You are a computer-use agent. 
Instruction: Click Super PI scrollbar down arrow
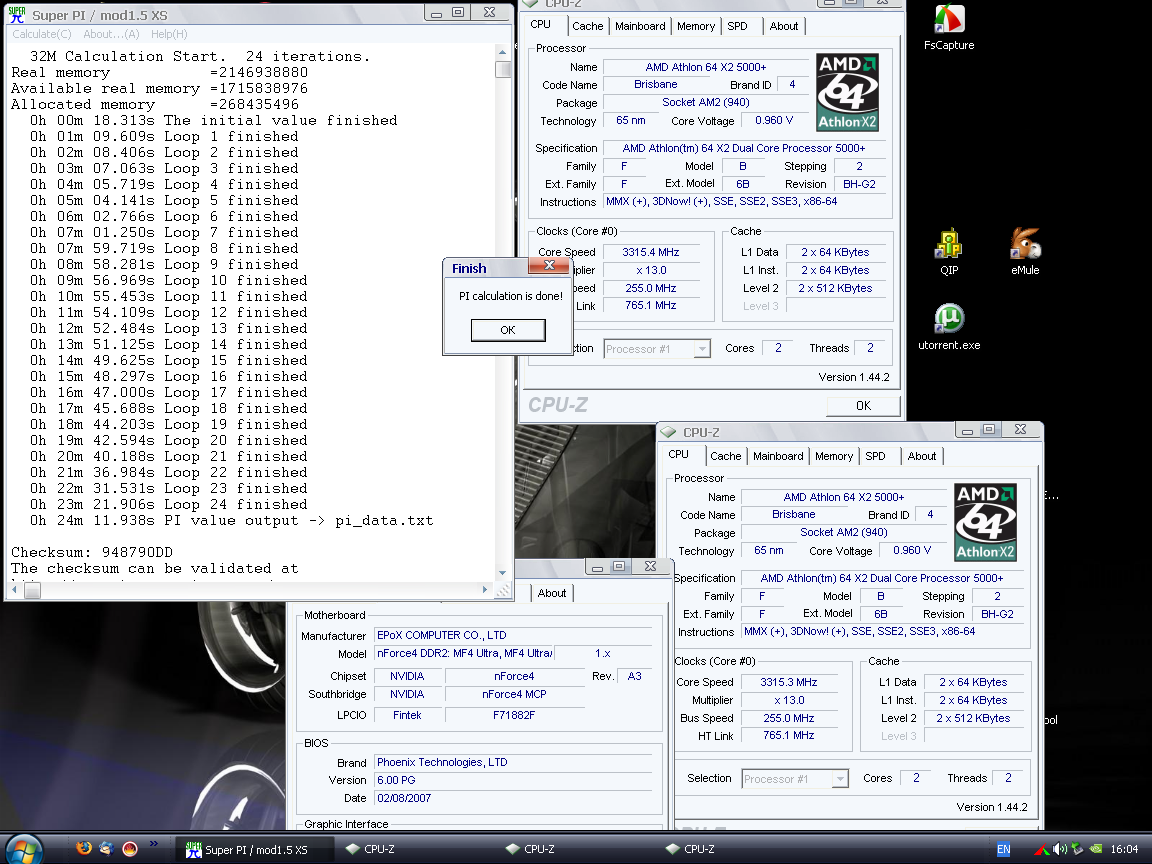tap(503, 572)
